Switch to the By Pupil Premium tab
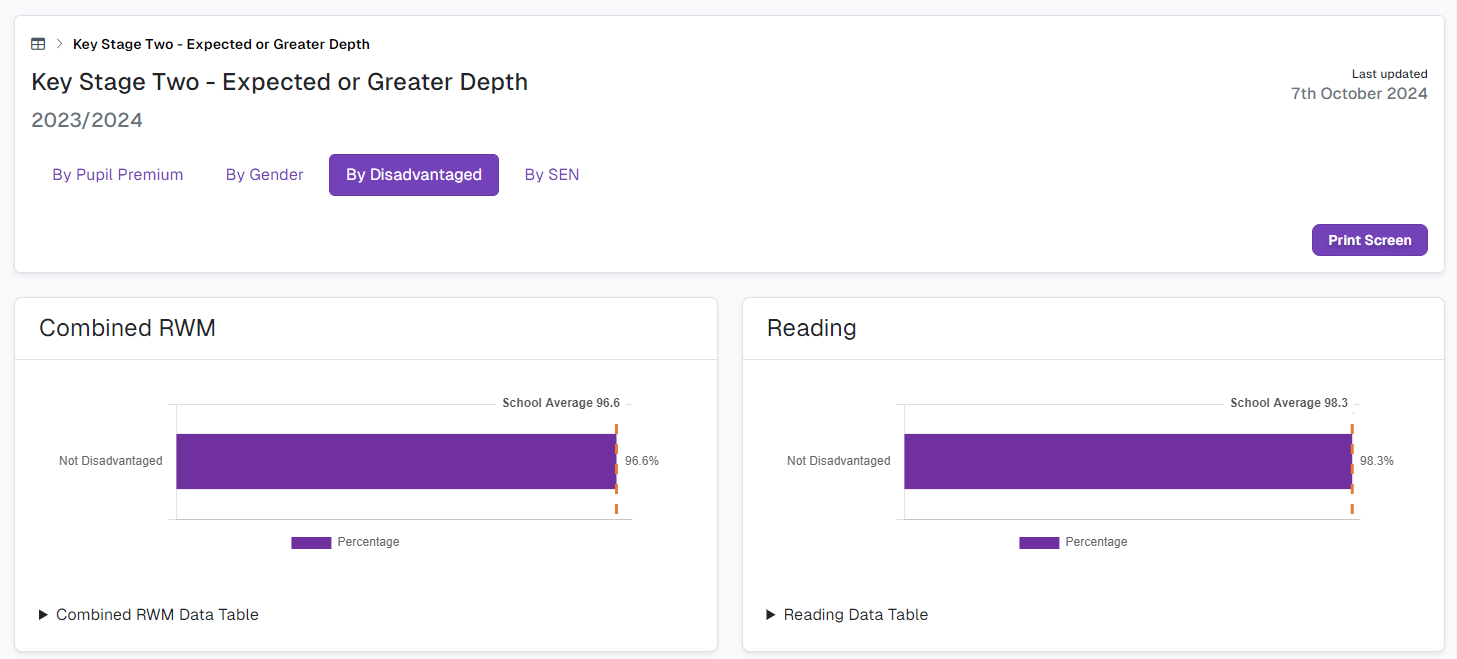Image resolution: width=1457 pixels, height=659 pixels. [118, 175]
